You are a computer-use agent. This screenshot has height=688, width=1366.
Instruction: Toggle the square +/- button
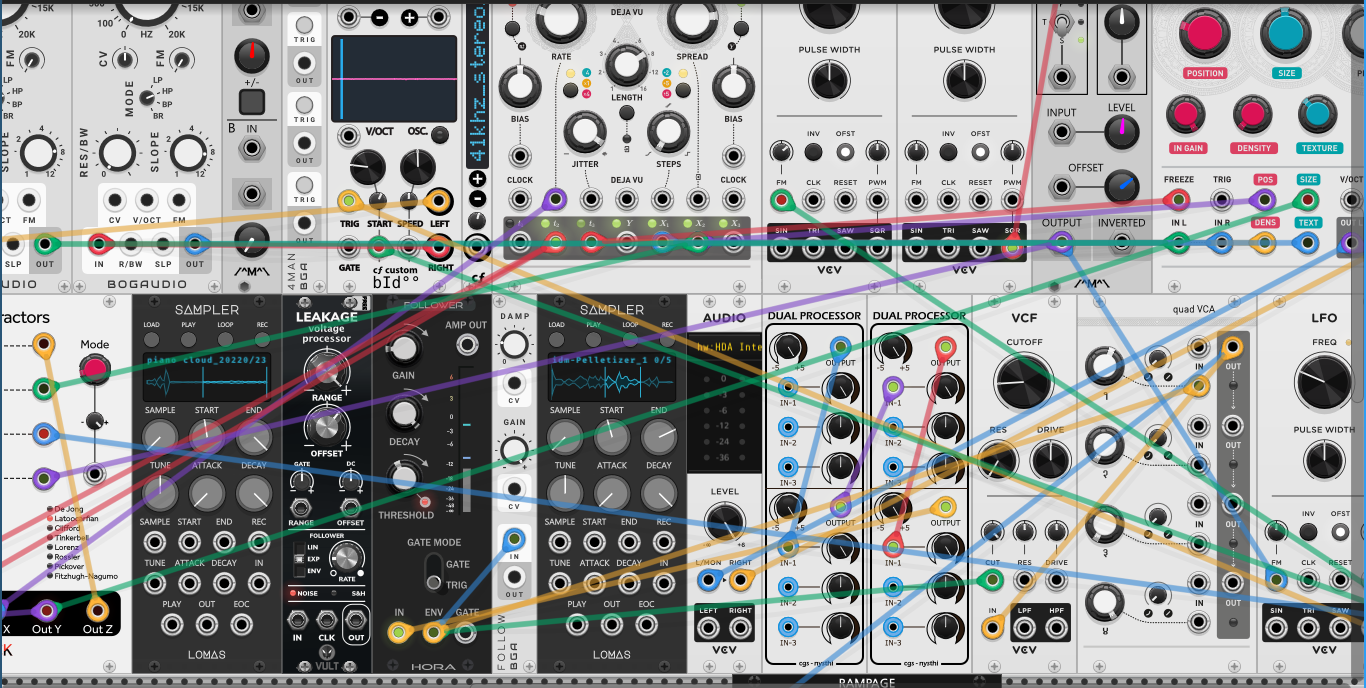click(251, 101)
